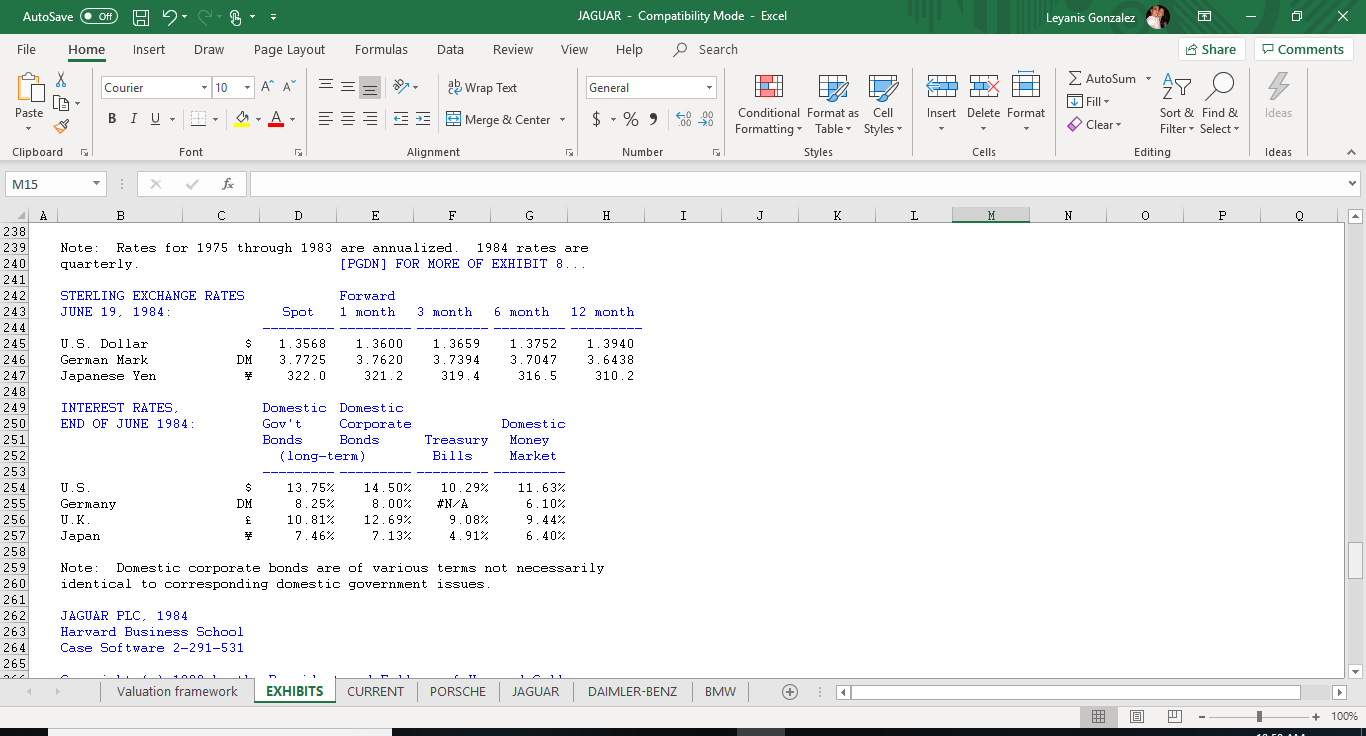
Task: Open the Comments pane
Action: 1303,48
